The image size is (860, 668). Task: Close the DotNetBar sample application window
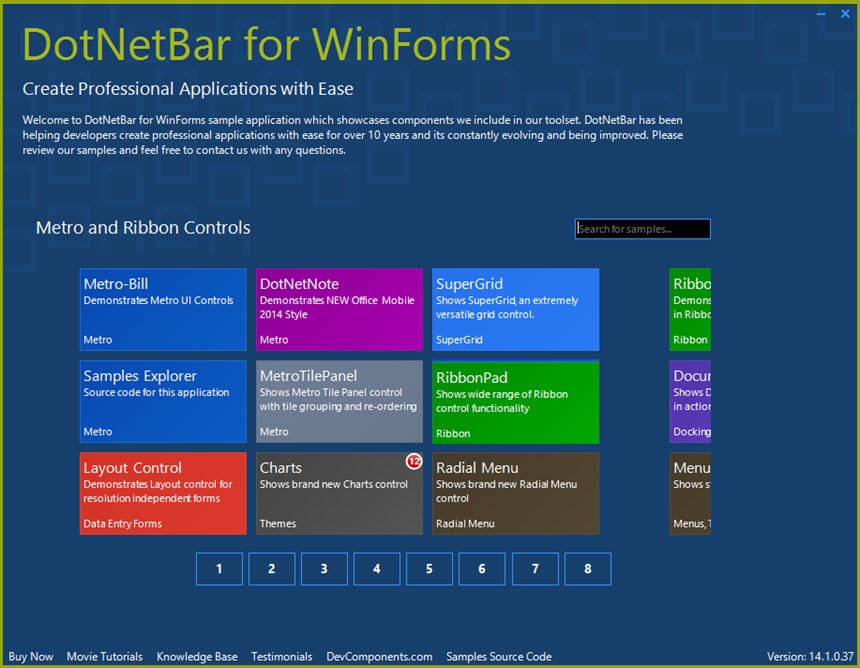pos(845,14)
